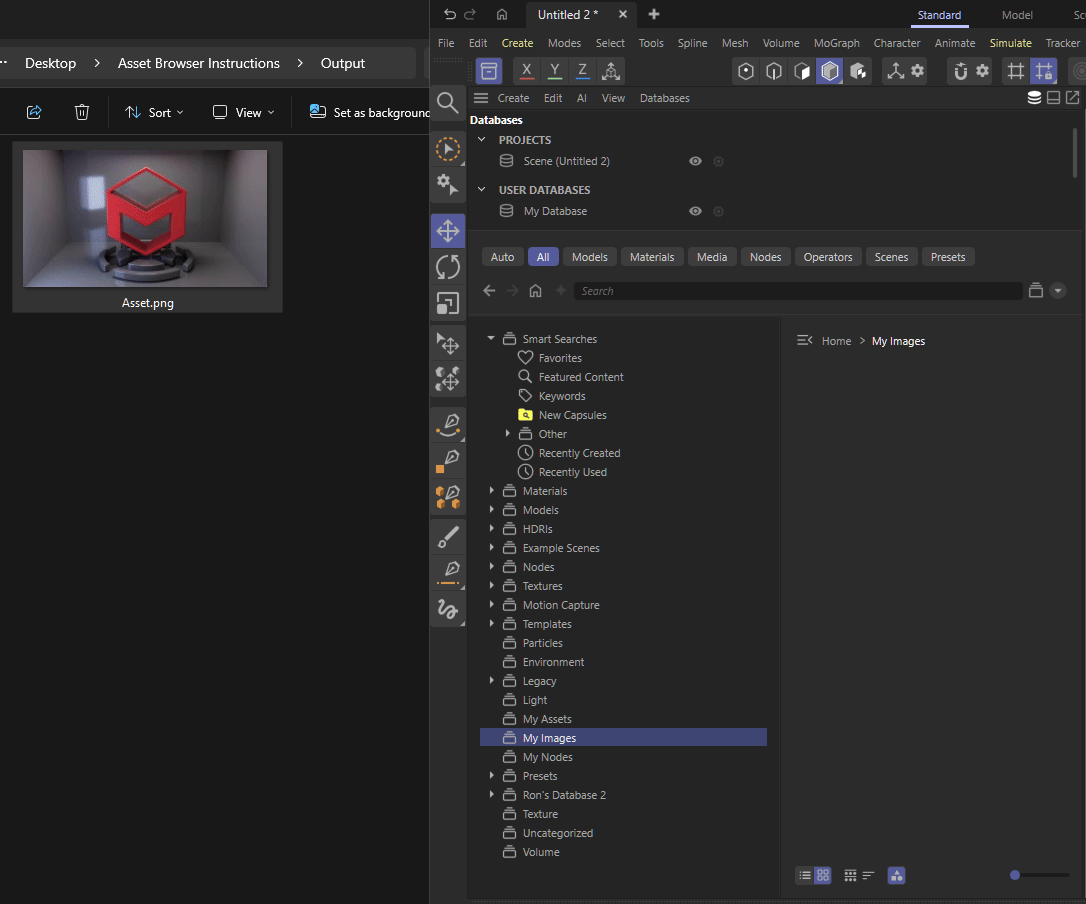Click the Asset.png thumbnail

(146, 219)
